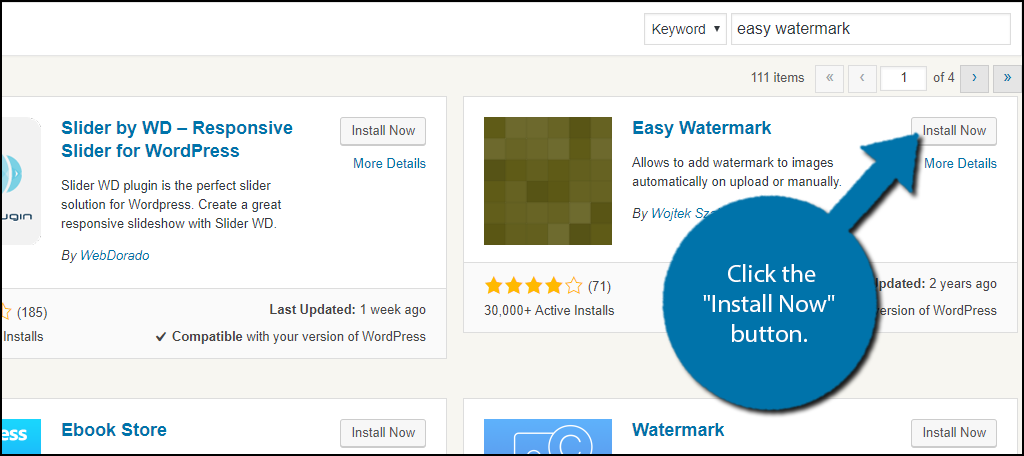Jump to the last results page
The image size is (1024, 456).
[1009, 78]
